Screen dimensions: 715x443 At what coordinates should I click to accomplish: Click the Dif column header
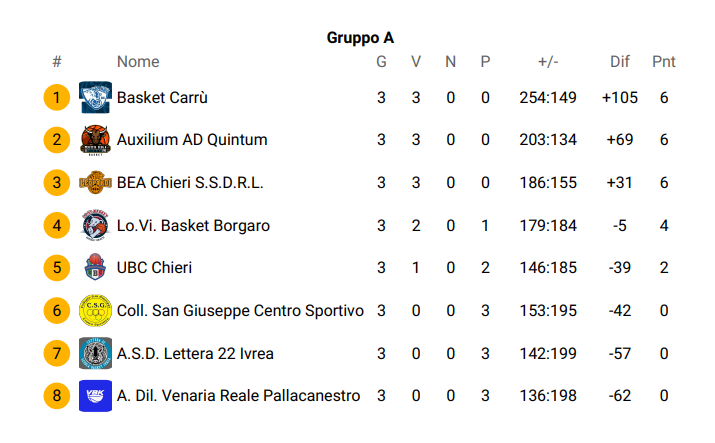620,62
